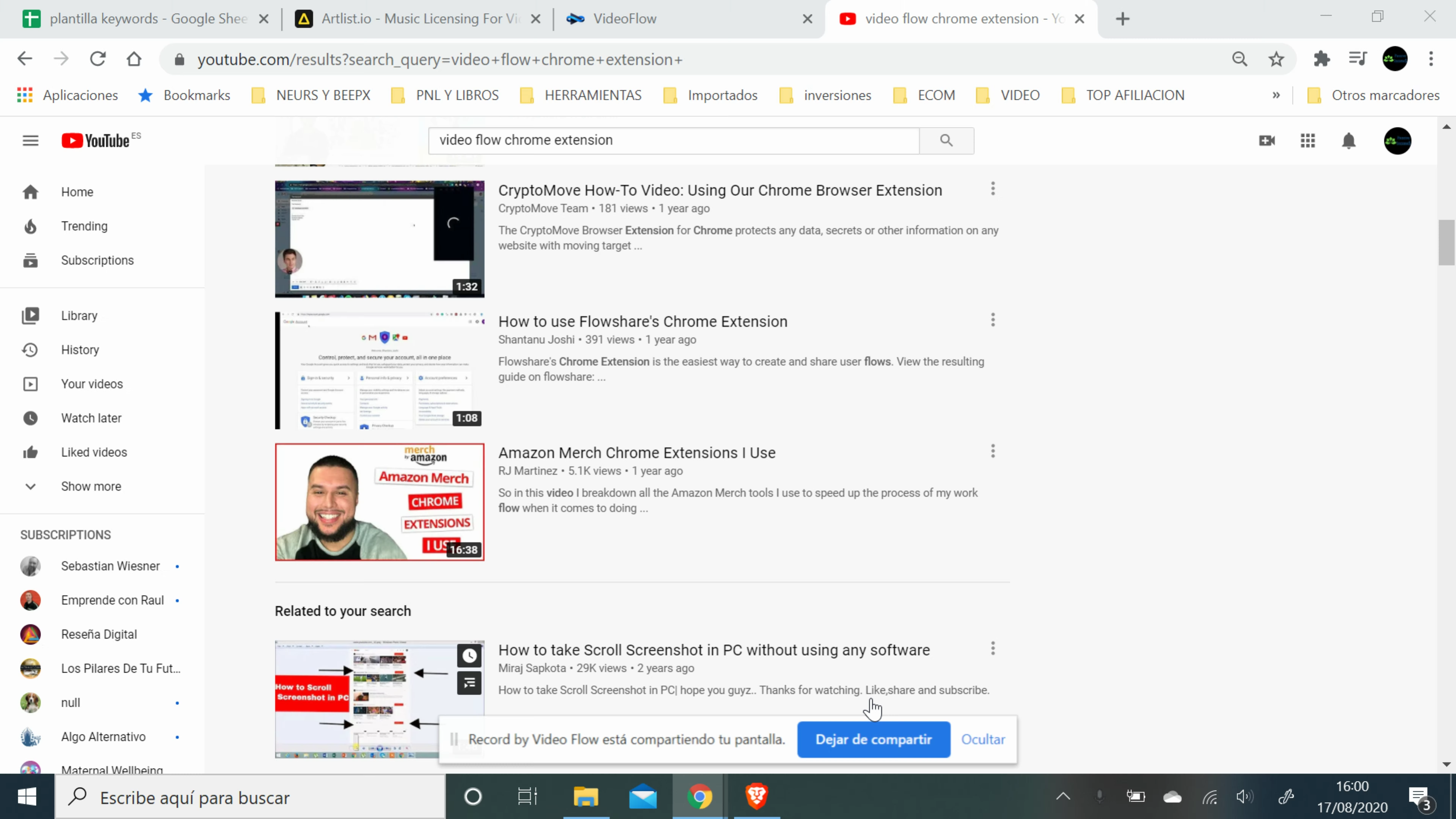This screenshot has width=1456, height=819.
Task: Focus the YouTube search box
Action: (x=674, y=140)
